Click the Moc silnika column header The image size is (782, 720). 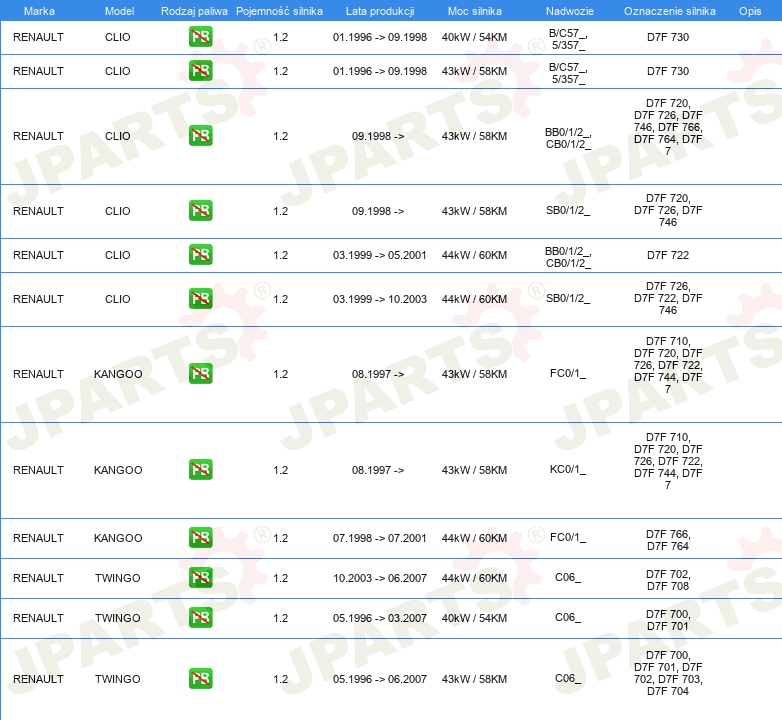pyautogui.click(x=474, y=11)
